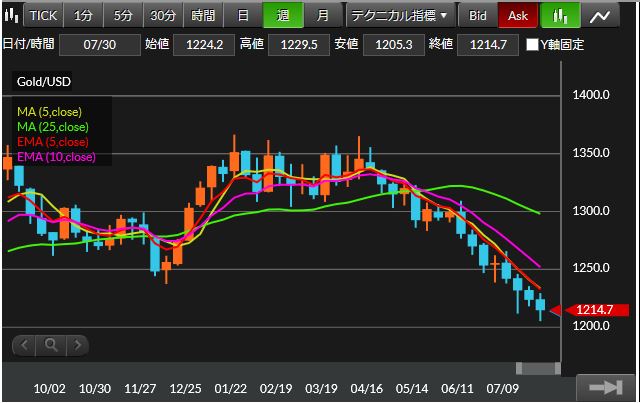Click the 1250.0 price axis label
Image resolution: width=640 pixels, height=403 pixels.
[x=591, y=268]
